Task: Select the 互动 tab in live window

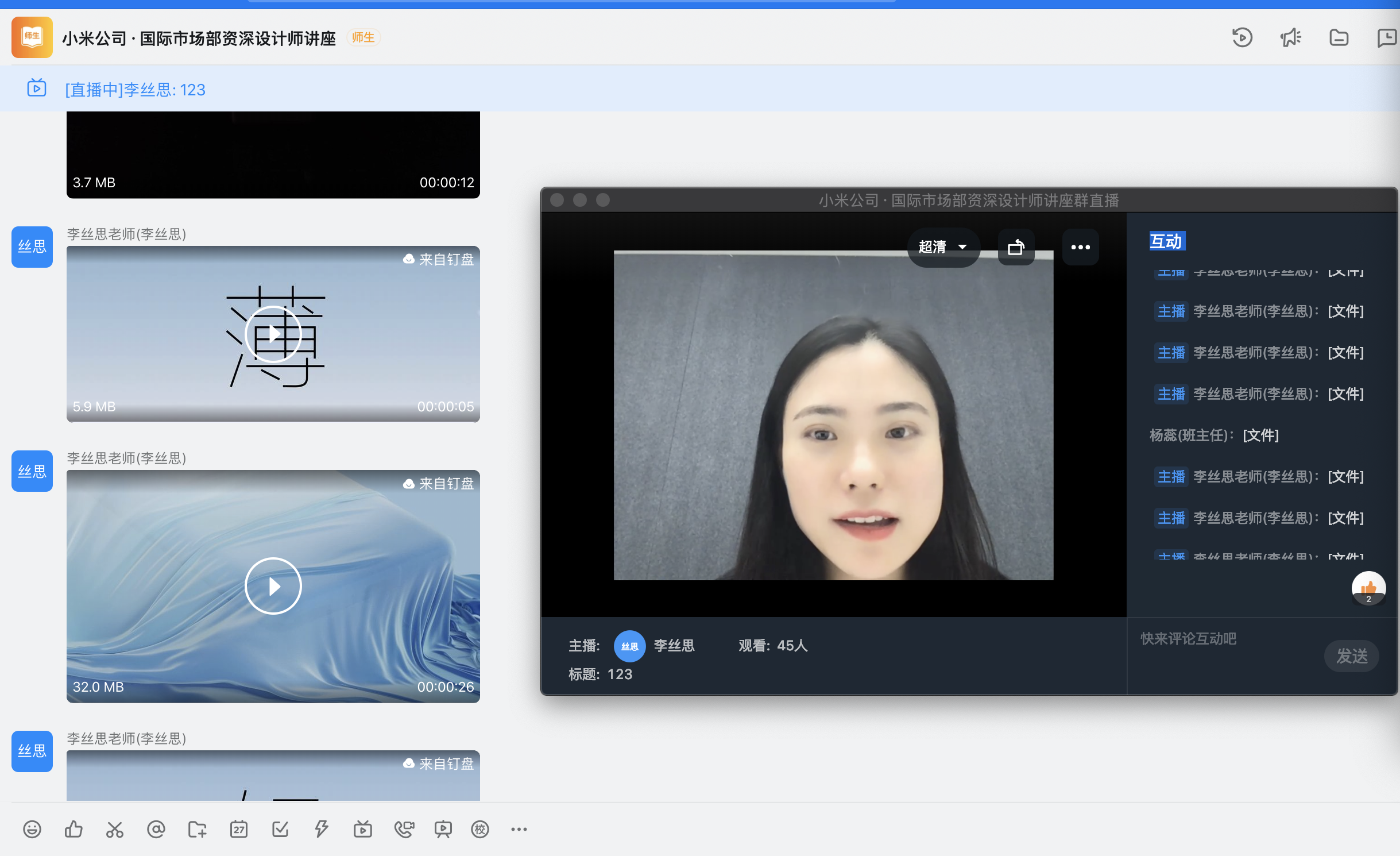Action: point(1166,241)
